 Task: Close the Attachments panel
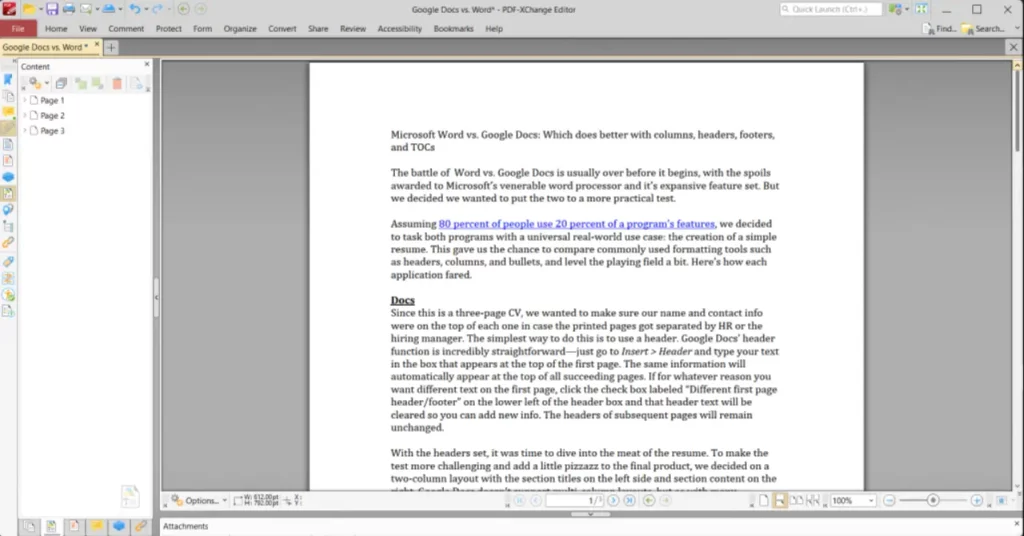click(1016, 524)
